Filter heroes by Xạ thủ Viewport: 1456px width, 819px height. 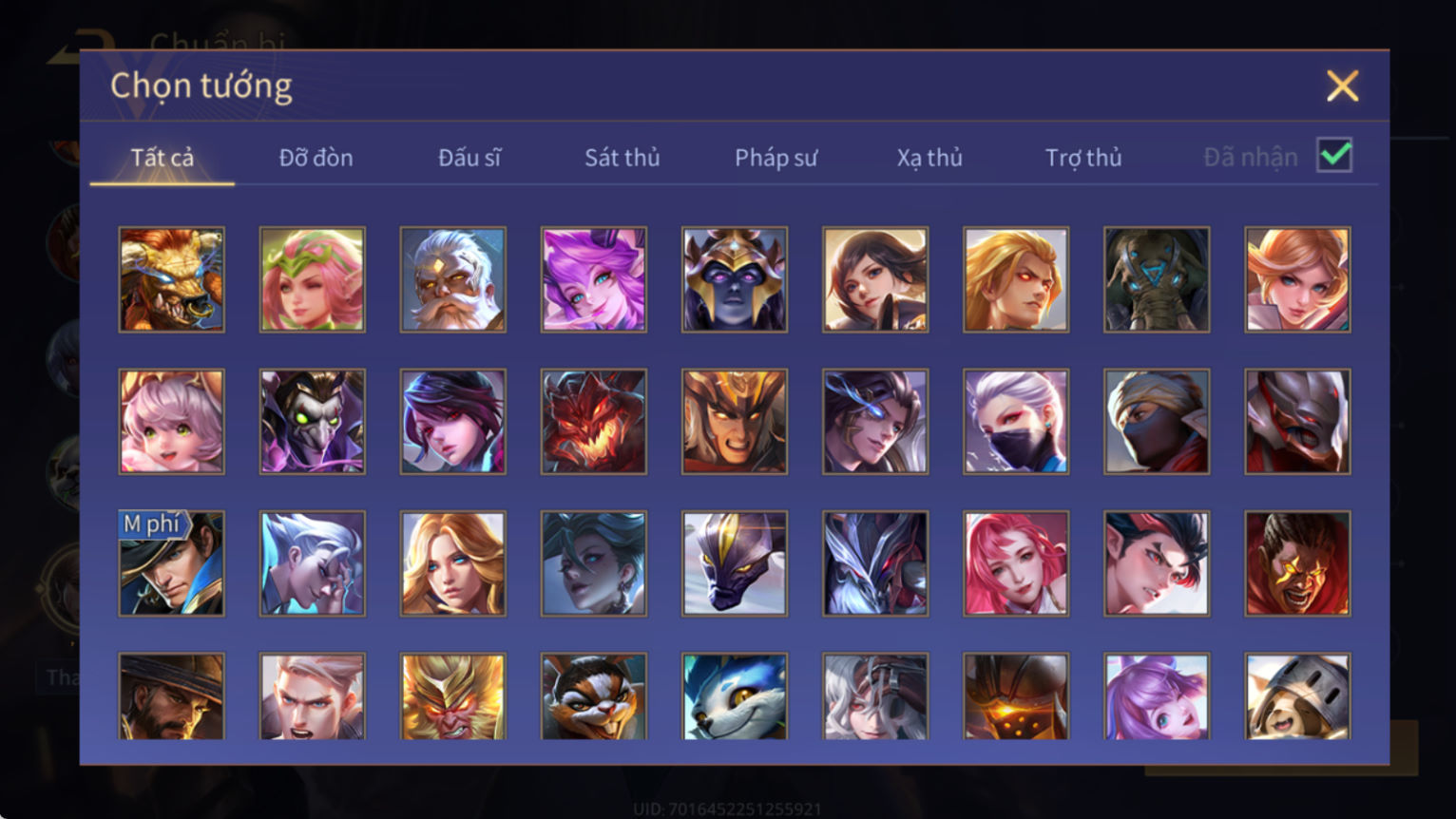coord(929,158)
